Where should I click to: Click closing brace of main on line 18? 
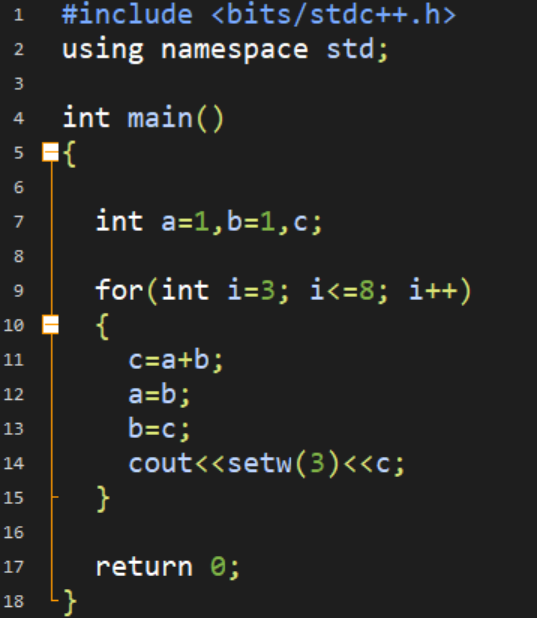click(x=70, y=603)
